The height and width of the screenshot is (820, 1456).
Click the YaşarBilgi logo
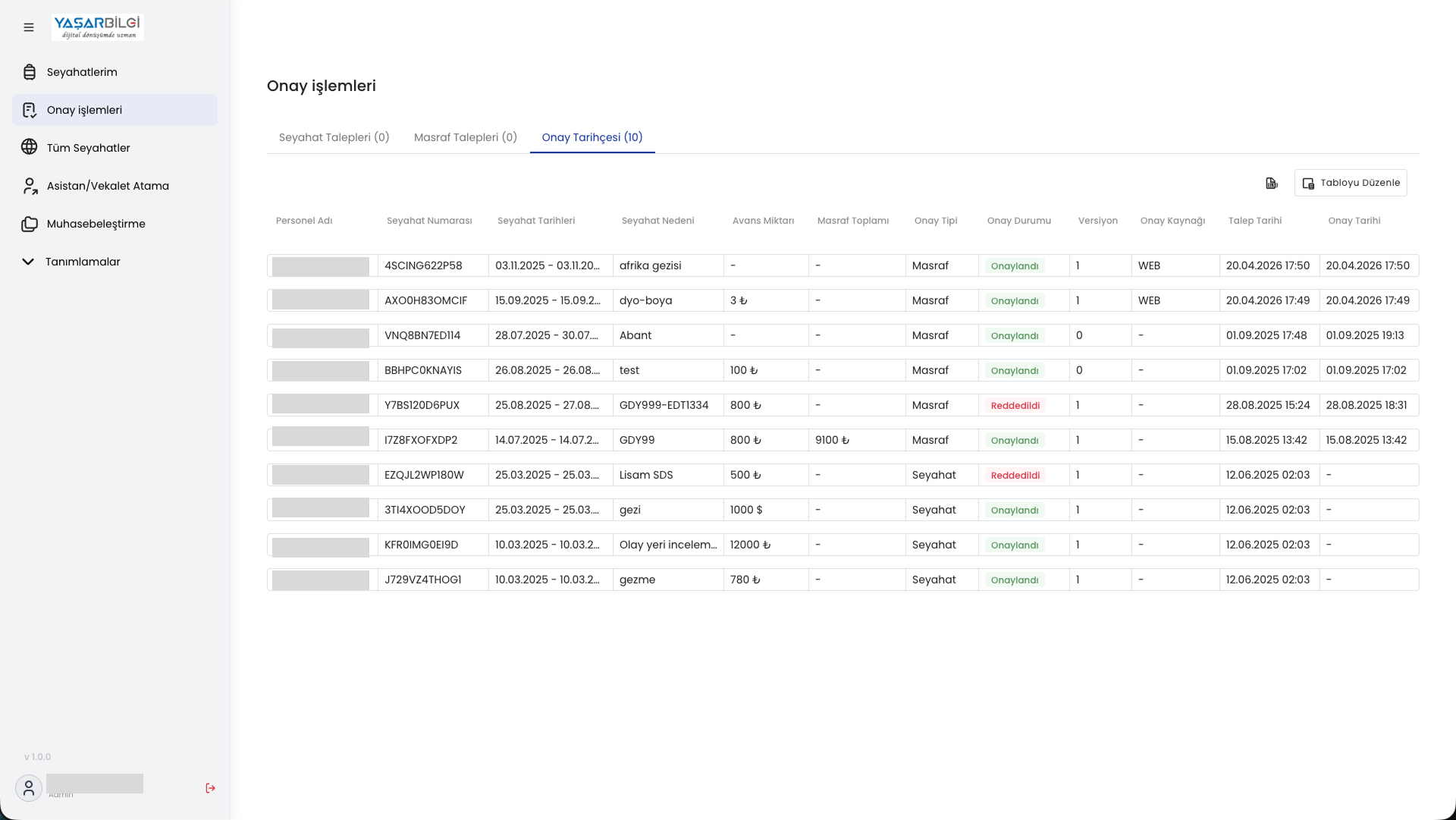(x=98, y=27)
